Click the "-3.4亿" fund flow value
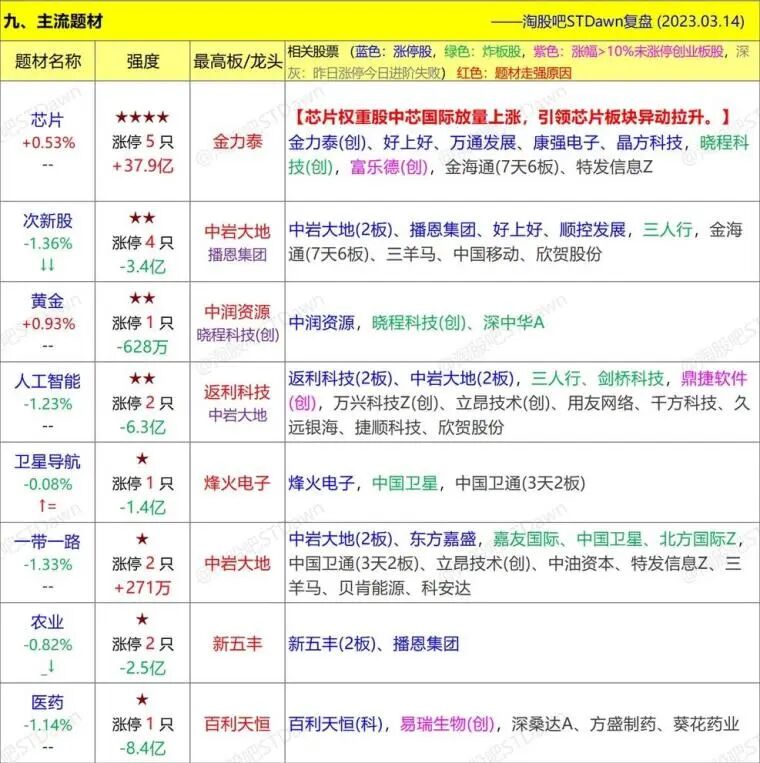760x763 pixels. 143,266
